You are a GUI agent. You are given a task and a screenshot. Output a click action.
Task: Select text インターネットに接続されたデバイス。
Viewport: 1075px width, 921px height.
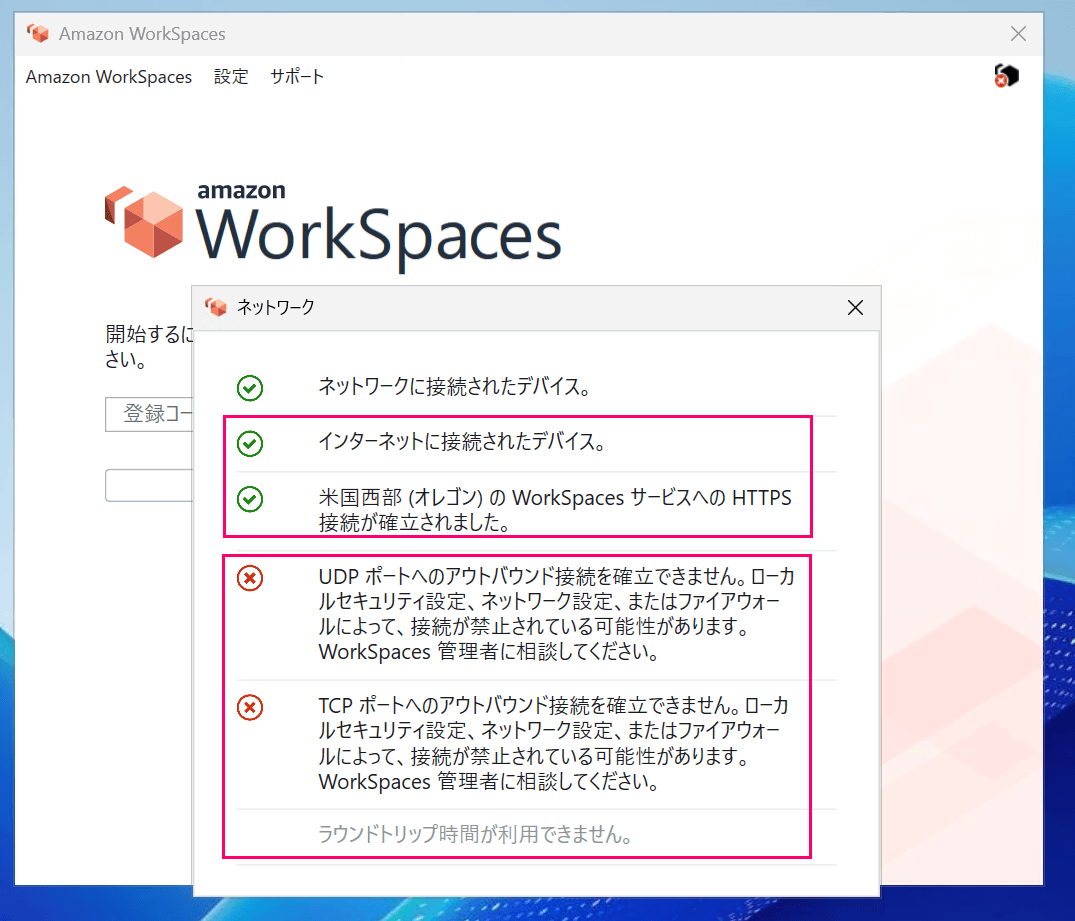(462, 442)
